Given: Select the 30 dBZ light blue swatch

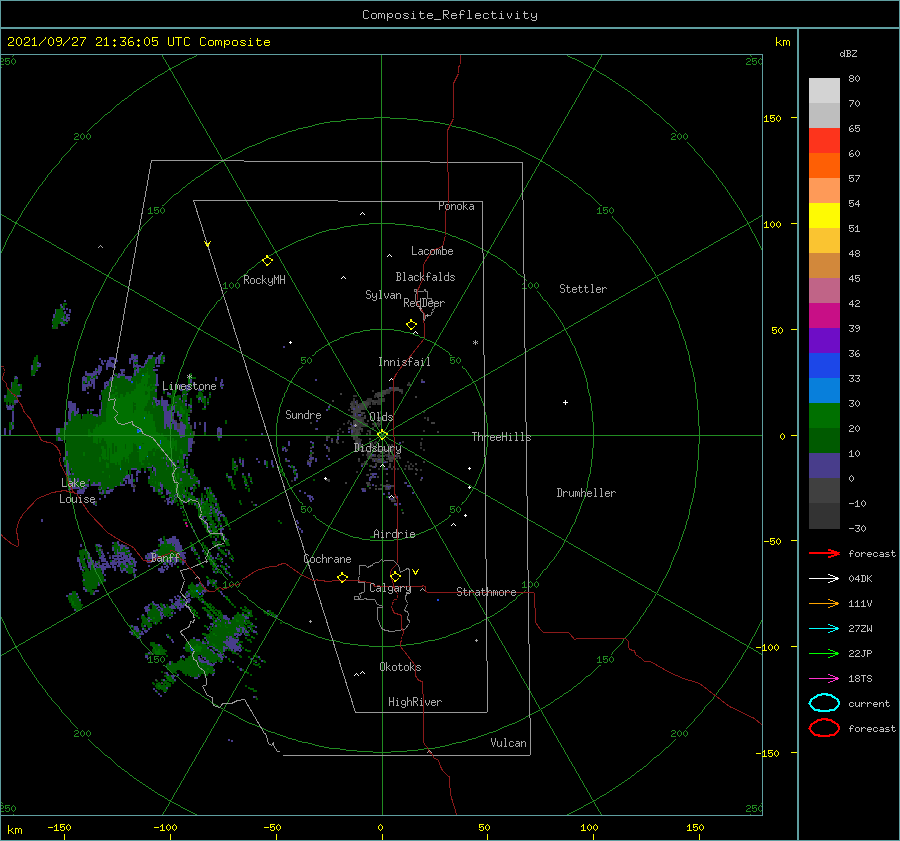Looking at the screenshot, I should click(824, 390).
